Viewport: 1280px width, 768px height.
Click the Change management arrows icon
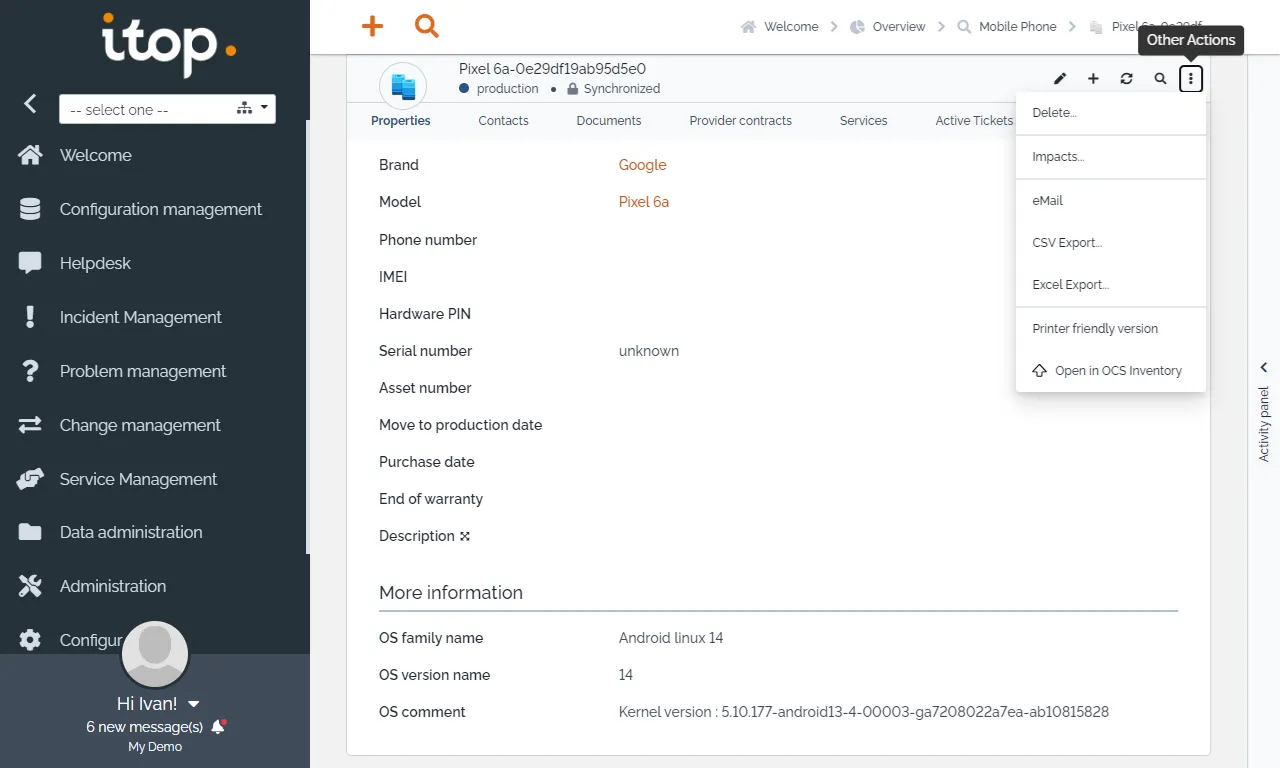(30, 425)
